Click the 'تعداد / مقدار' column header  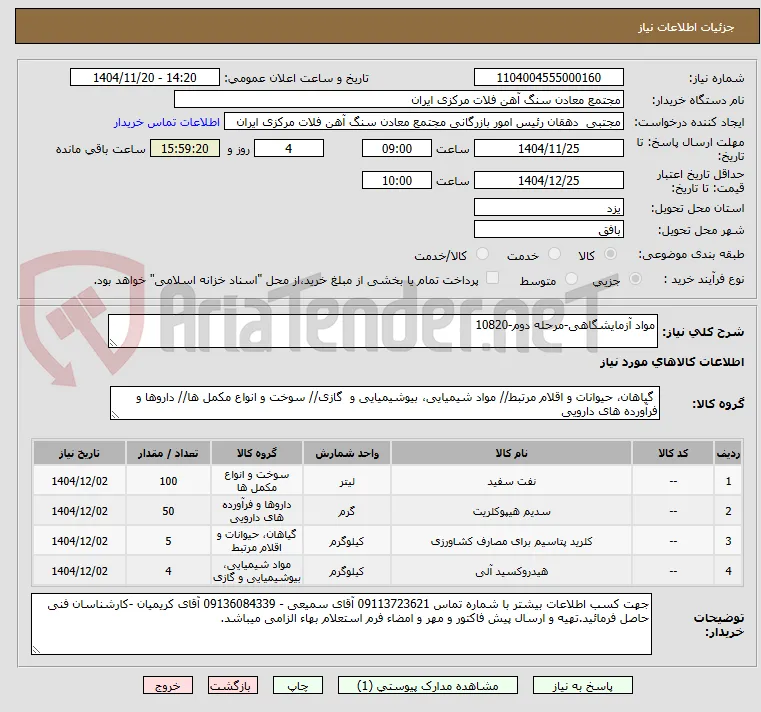168,453
